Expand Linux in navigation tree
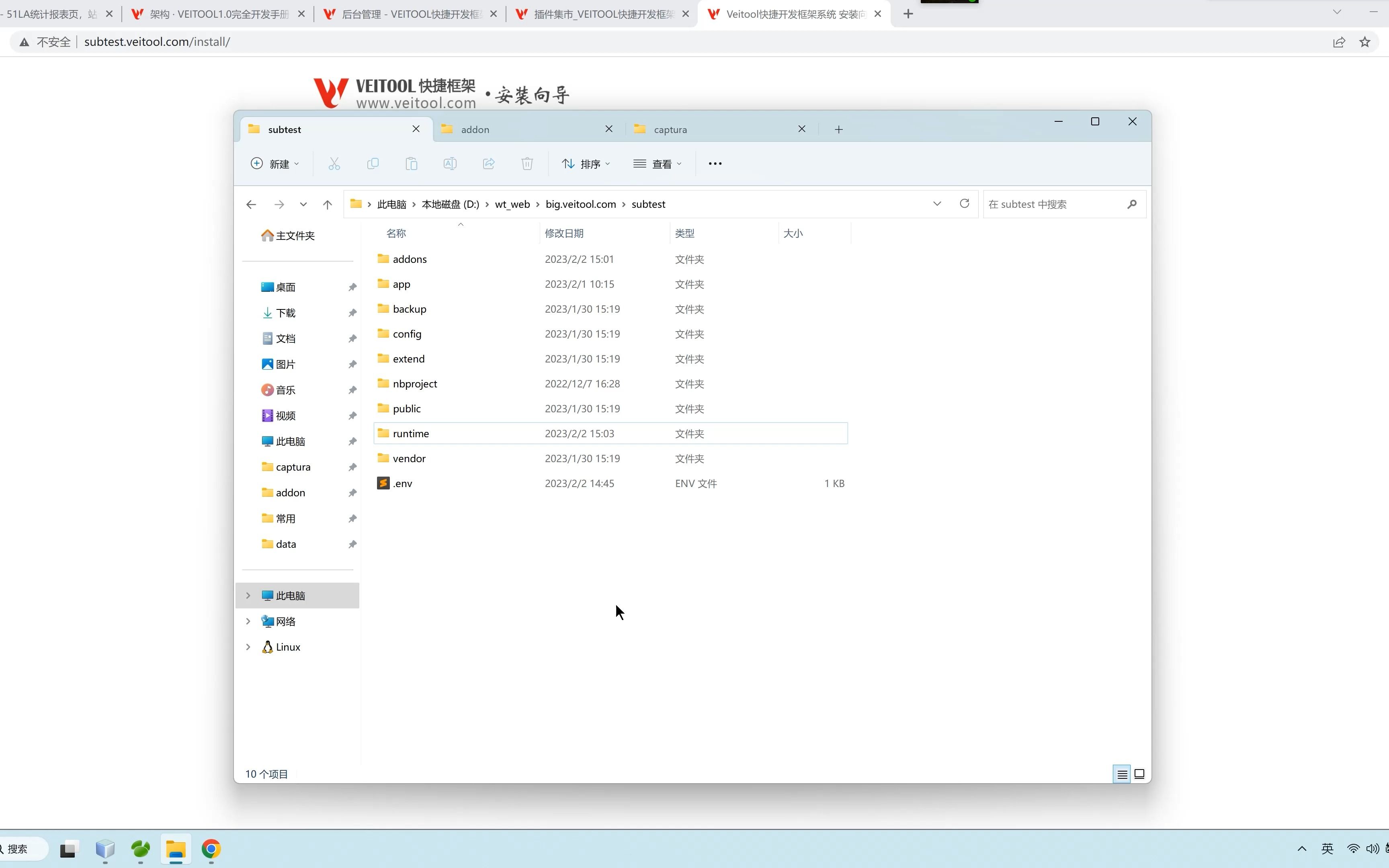The height and width of the screenshot is (868, 1389). click(x=248, y=647)
